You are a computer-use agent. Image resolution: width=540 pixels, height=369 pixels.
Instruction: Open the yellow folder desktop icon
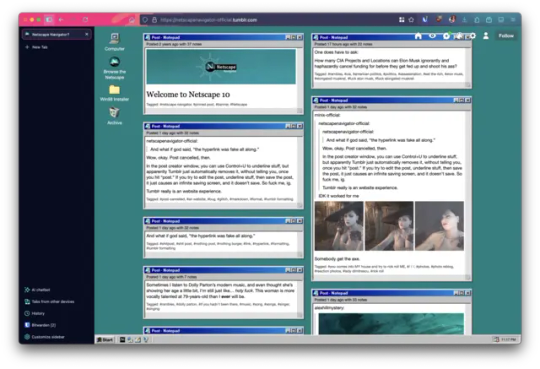pos(114,93)
